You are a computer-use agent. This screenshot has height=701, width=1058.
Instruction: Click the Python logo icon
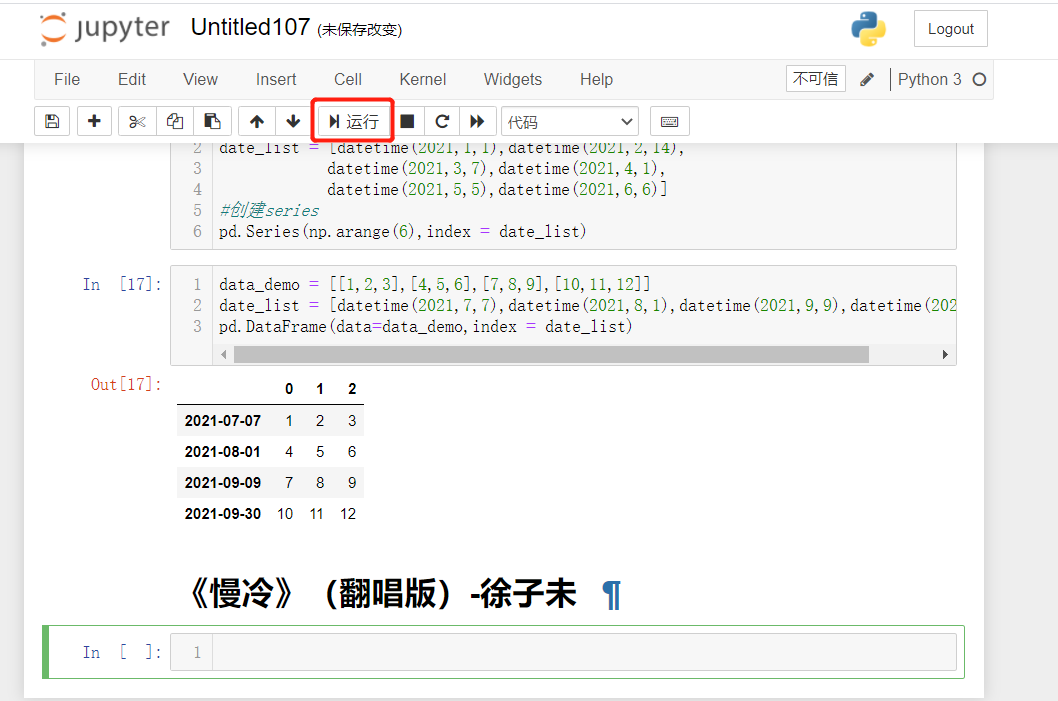868,29
